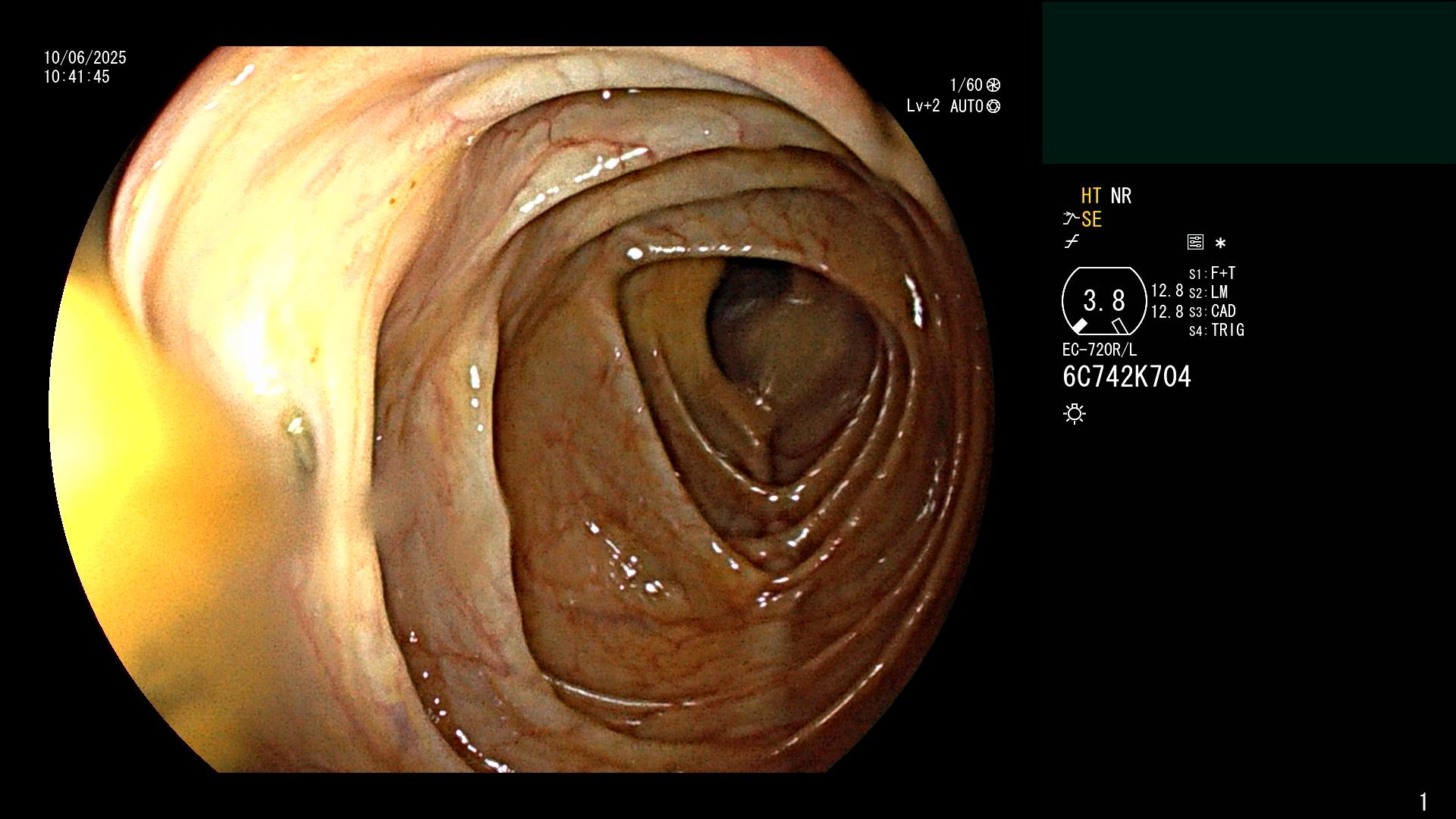1456x819 pixels.
Task: Click the main endoscopic image view
Action: [x=523, y=409]
